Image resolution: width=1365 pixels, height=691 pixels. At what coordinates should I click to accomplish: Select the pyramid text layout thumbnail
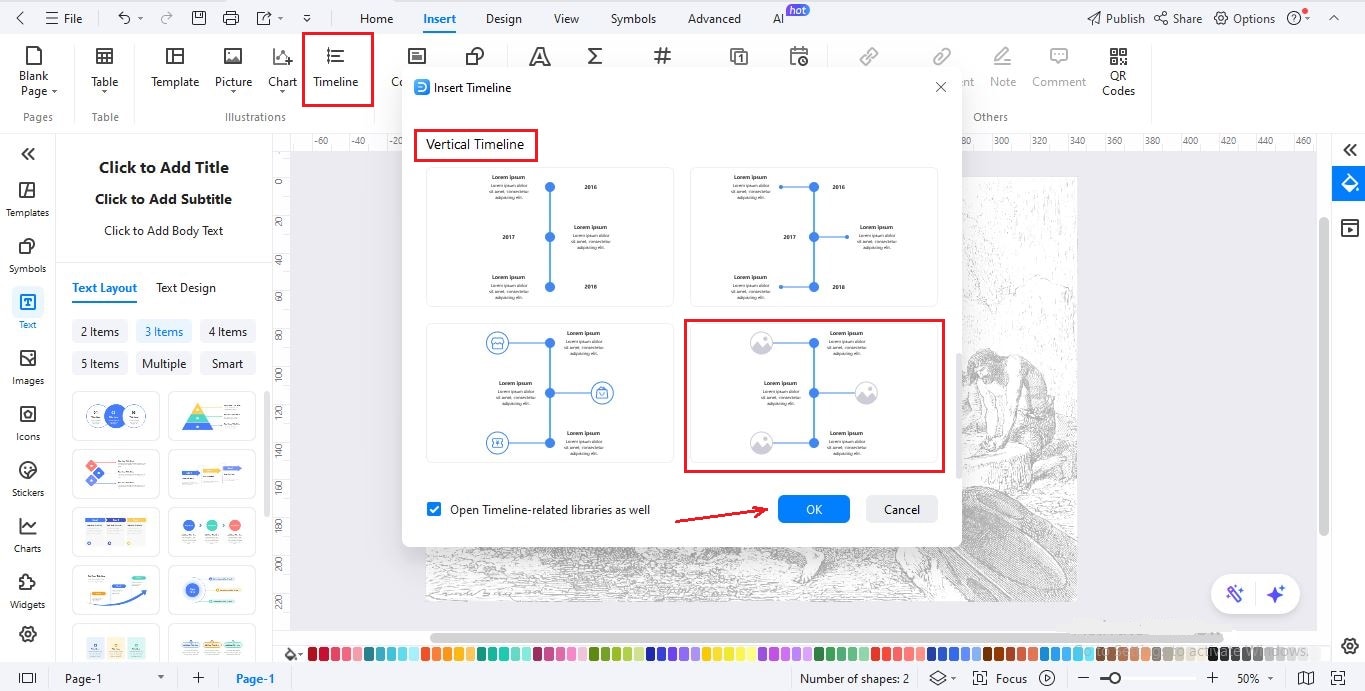click(x=212, y=415)
